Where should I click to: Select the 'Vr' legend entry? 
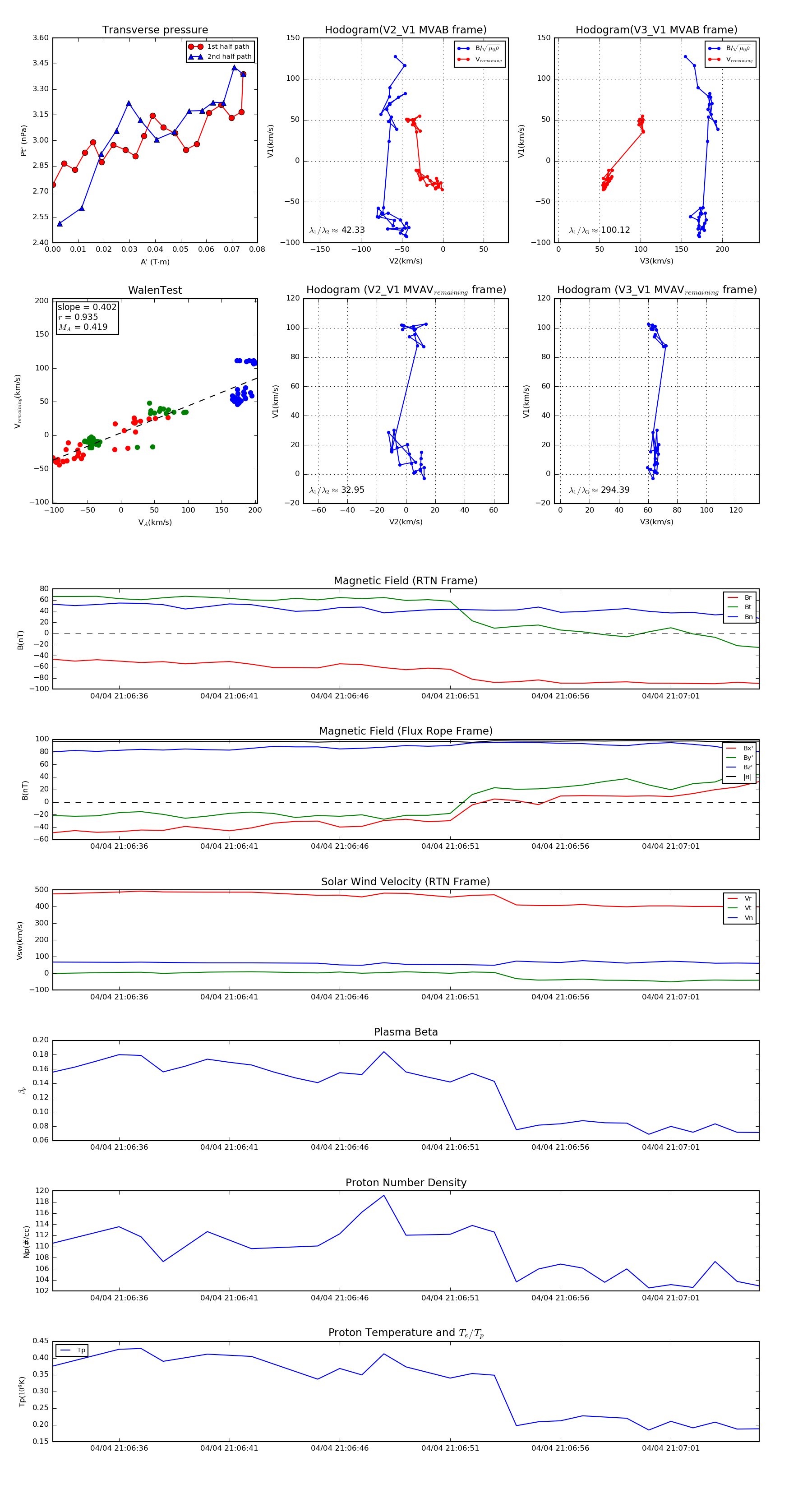(740, 898)
